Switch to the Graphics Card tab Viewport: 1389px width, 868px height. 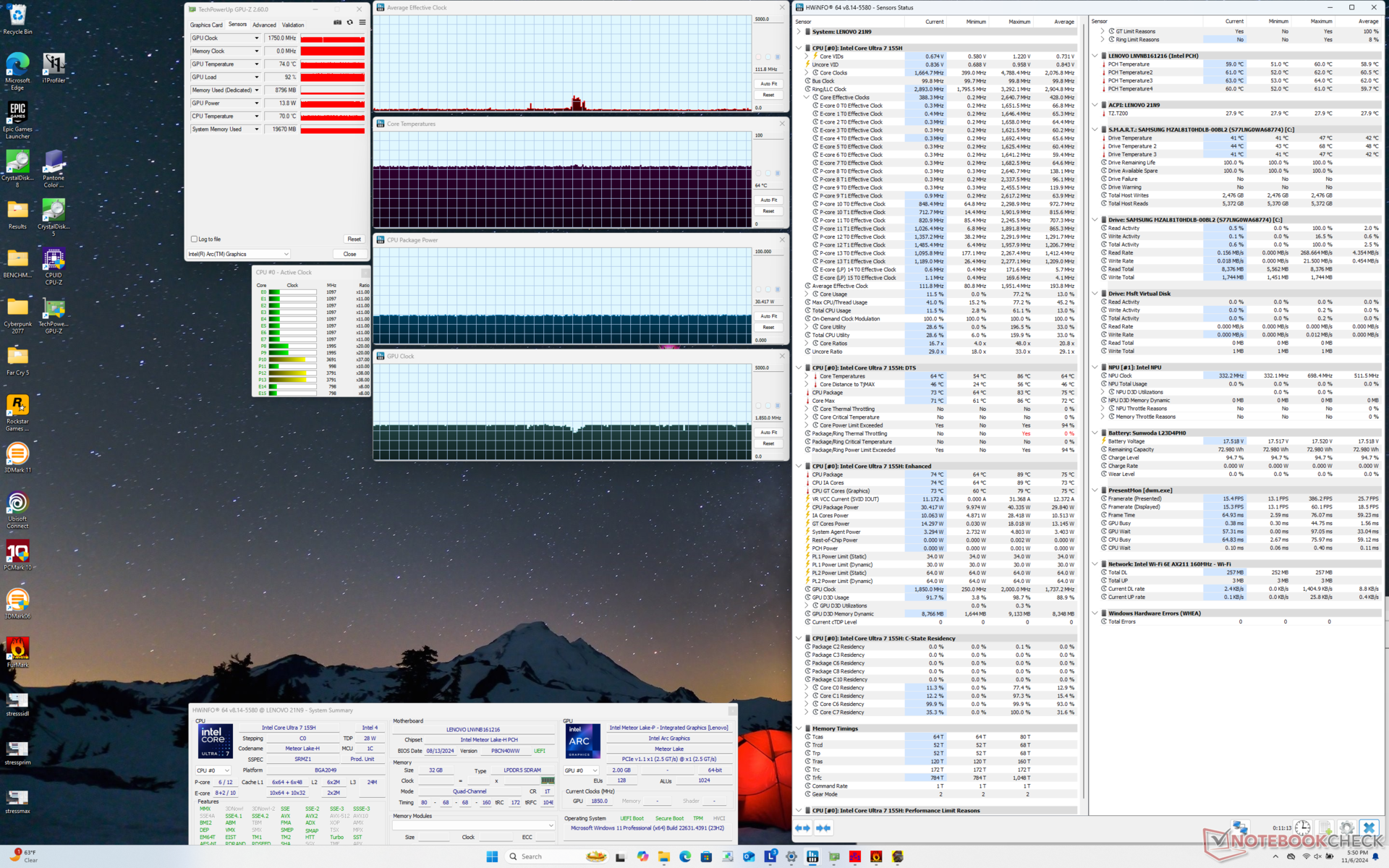pos(206,25)
